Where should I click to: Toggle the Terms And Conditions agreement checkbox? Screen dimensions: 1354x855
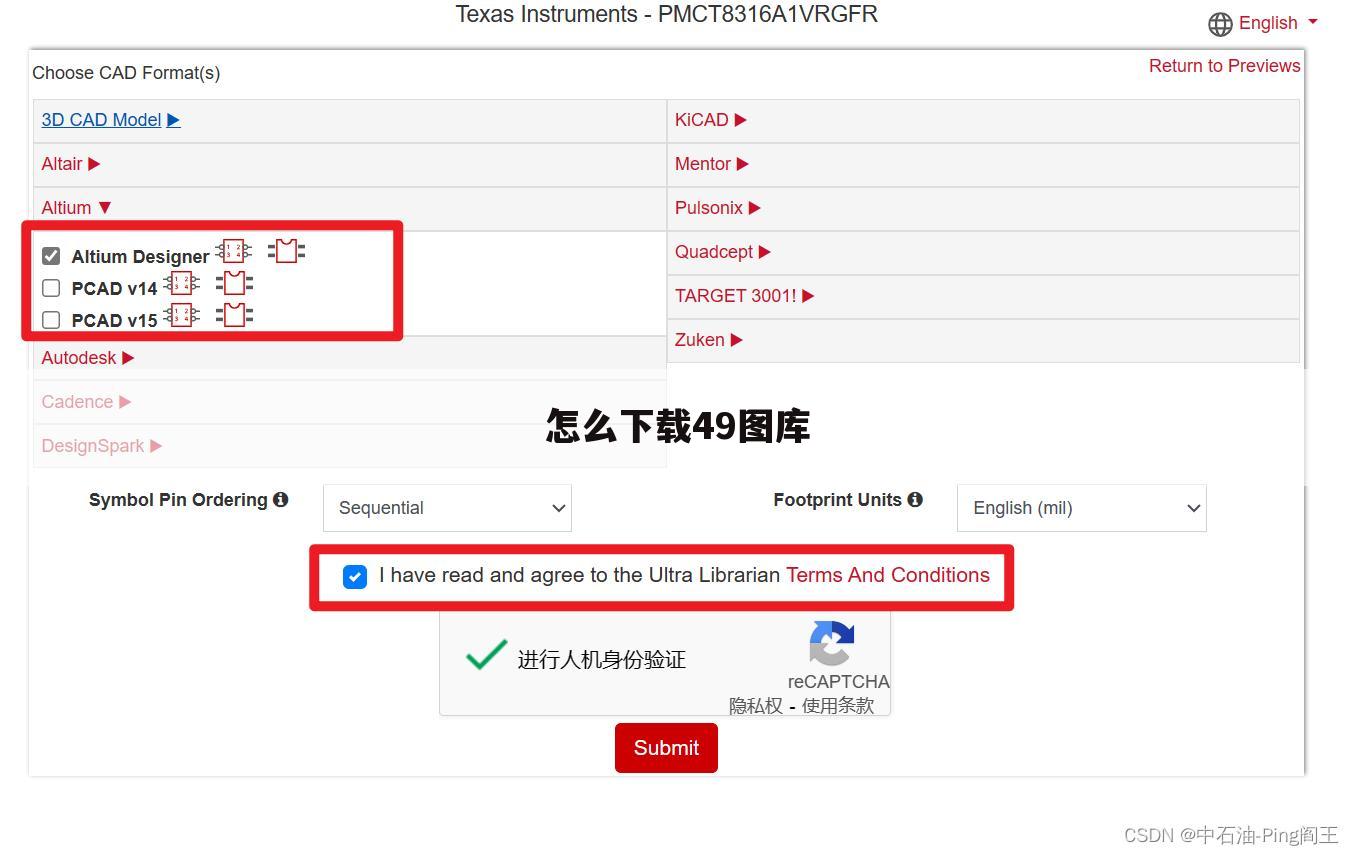355,577
